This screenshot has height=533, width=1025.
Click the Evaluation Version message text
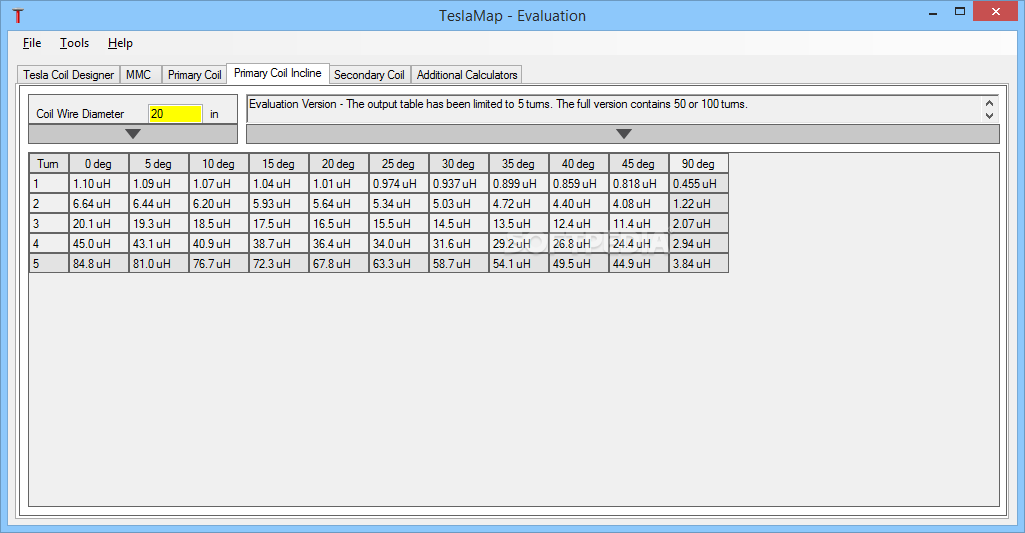click(x=498, y=104)
